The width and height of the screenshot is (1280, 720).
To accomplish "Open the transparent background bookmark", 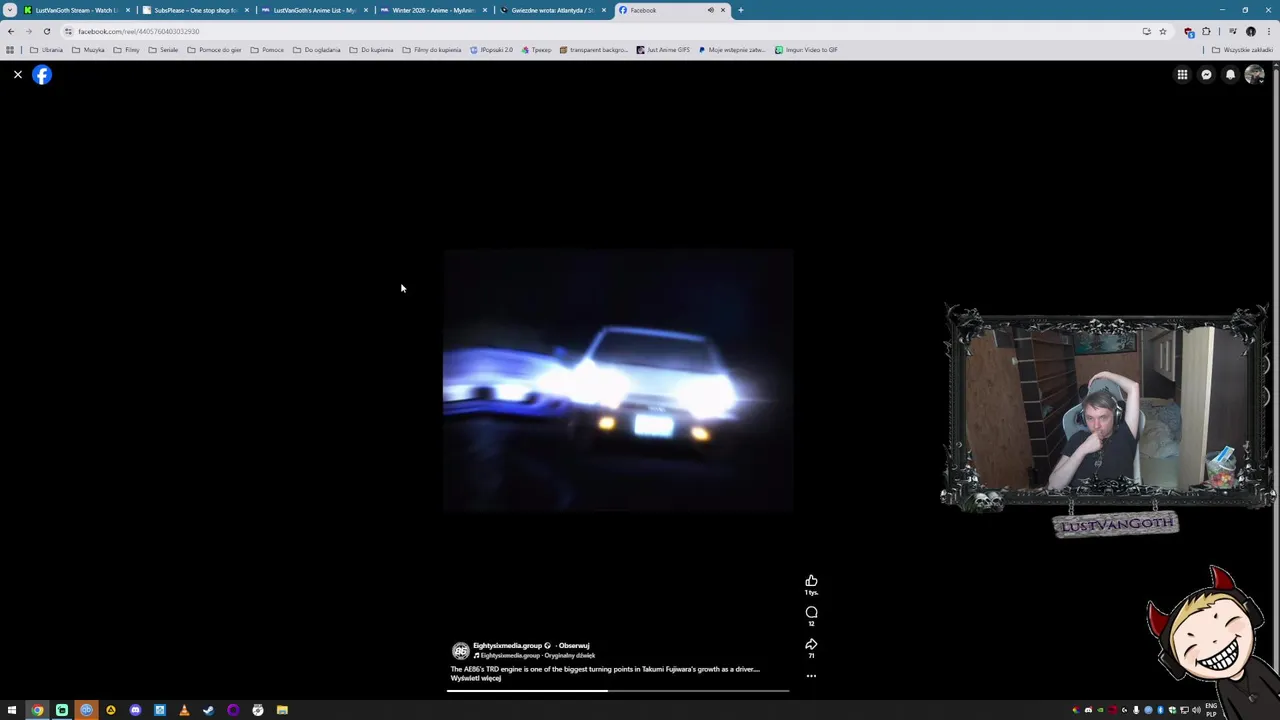I will (594, 49).
